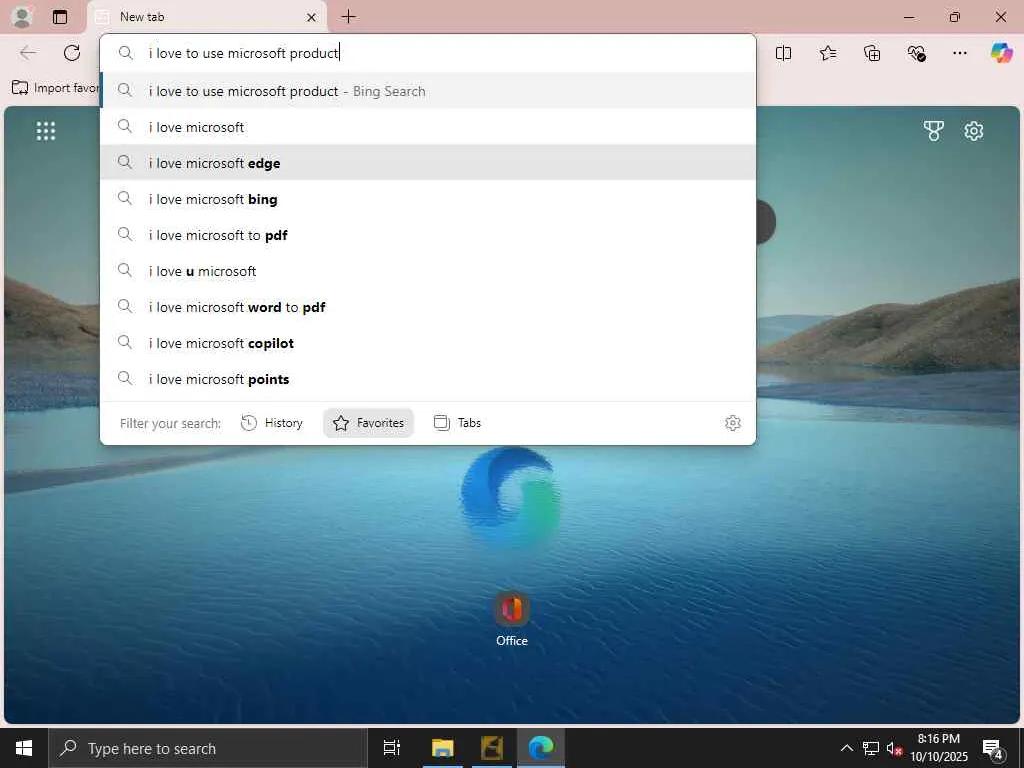Choose 'i love microsoft copilot' suggestion

coord(428,342)
